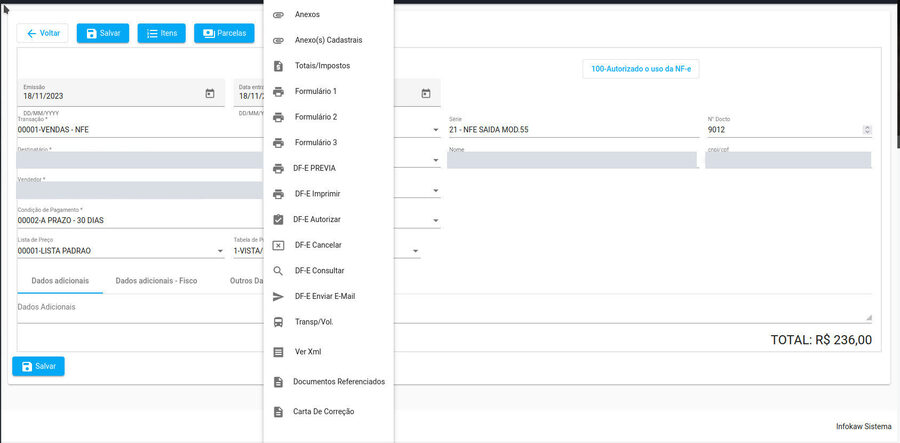The image size is (900, 443).
Task: Choose DF-E Autorizar in the menu
Action: click(x=328, y=220)
